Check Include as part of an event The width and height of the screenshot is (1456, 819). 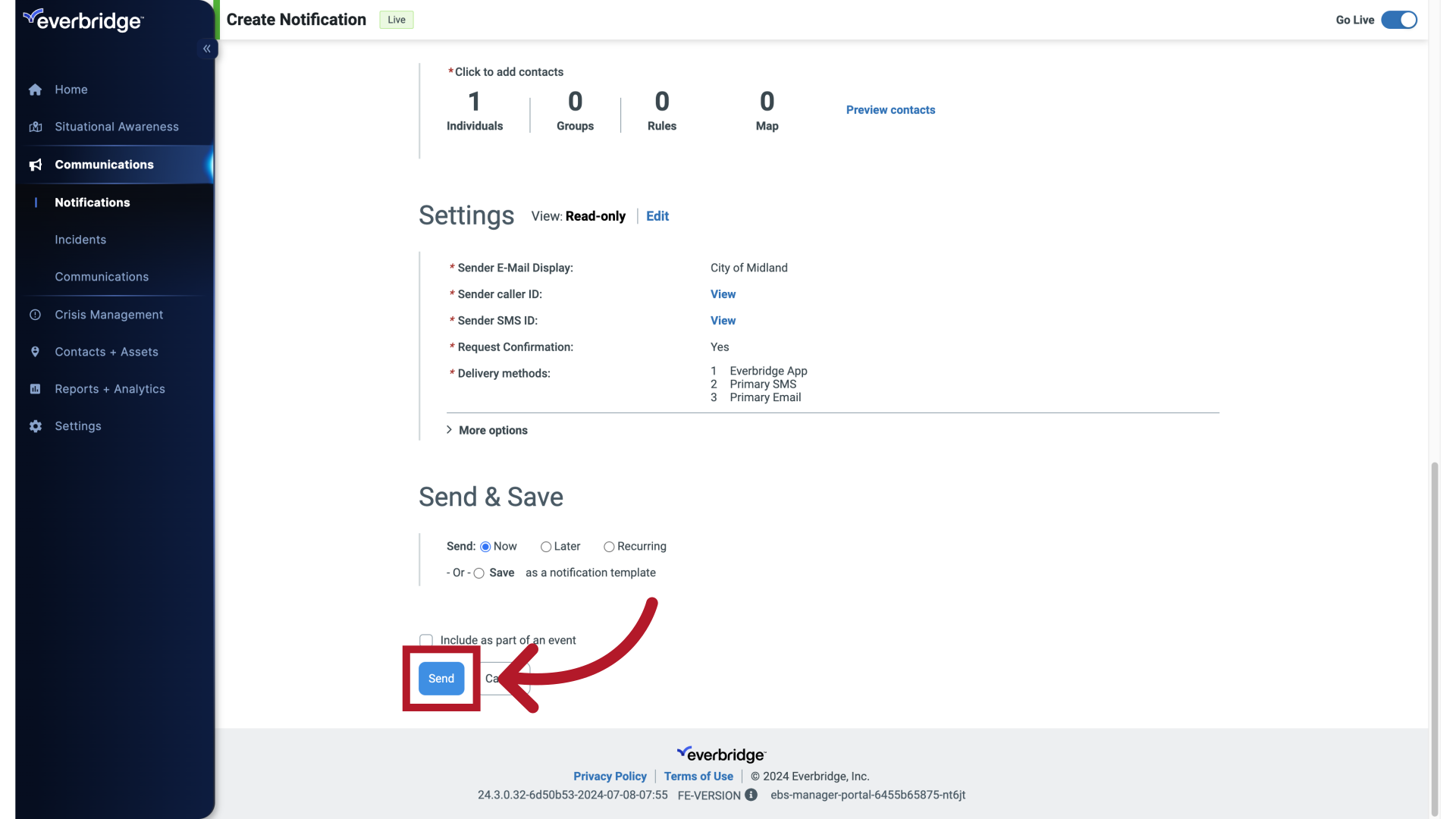click(426, 639)
